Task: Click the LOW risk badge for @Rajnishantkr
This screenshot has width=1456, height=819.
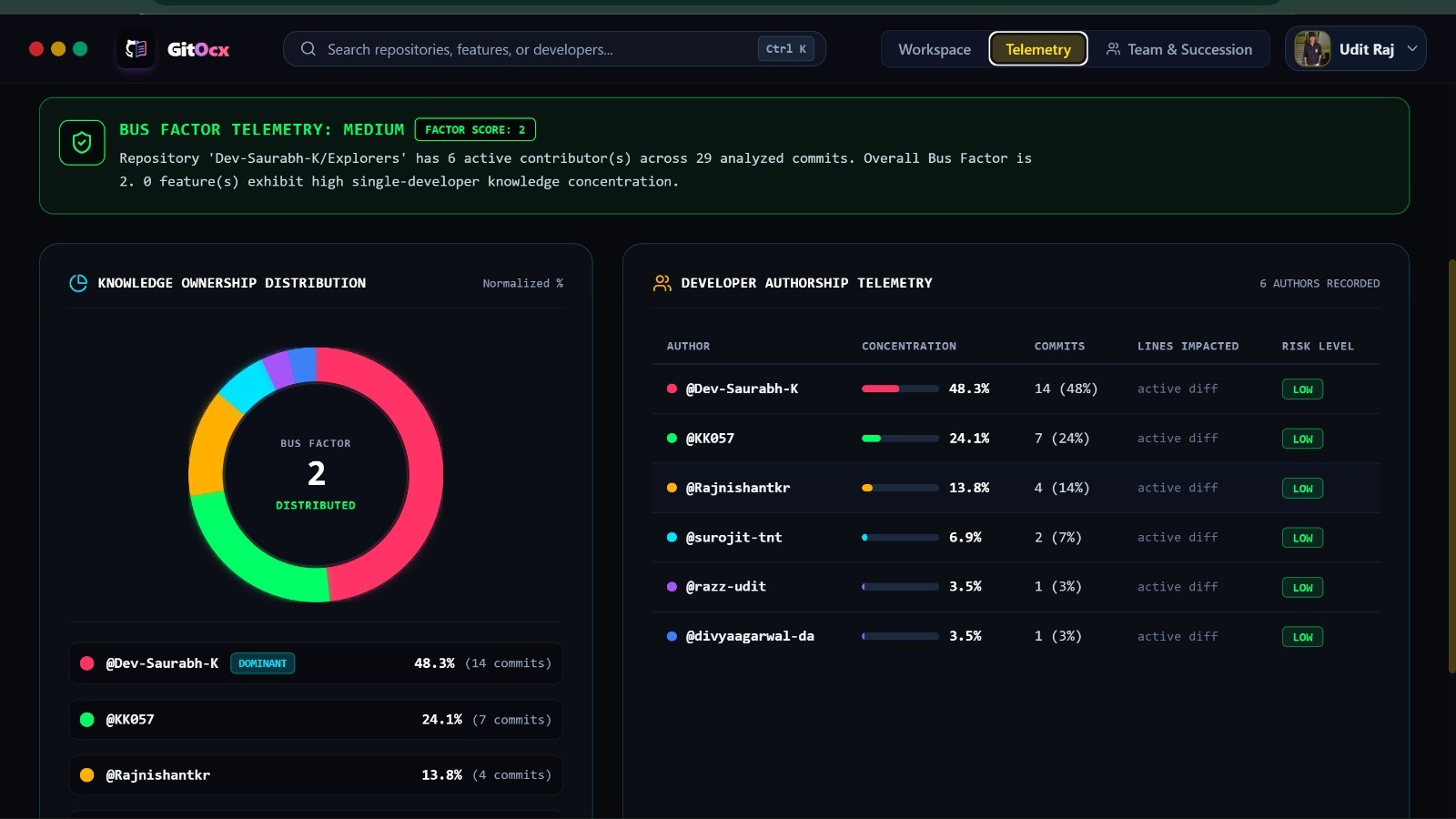Action: click(x=1302, y=489)
